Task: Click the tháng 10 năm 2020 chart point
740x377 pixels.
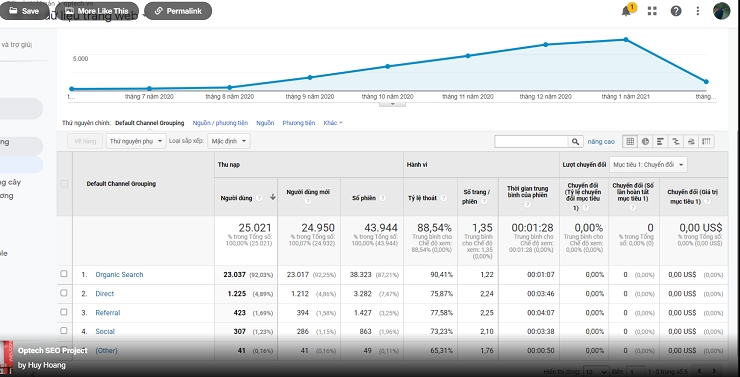Action: coord(388,67)
